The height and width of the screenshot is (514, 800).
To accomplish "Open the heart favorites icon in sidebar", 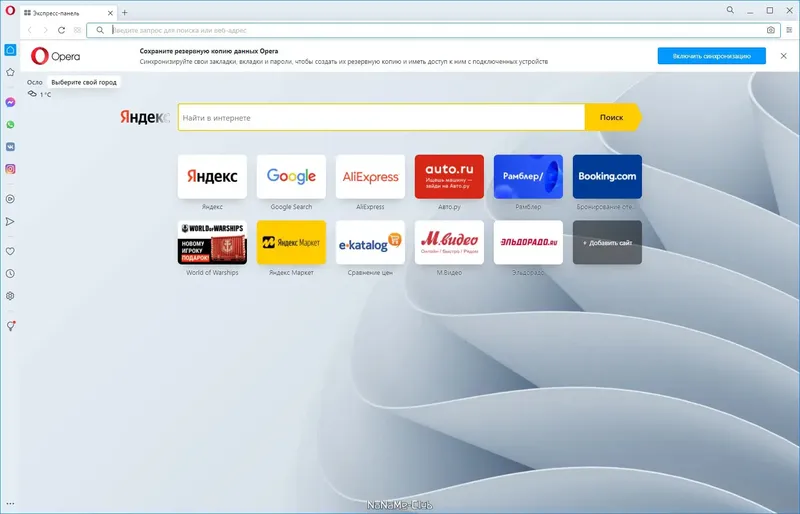I will coord(10,251).
